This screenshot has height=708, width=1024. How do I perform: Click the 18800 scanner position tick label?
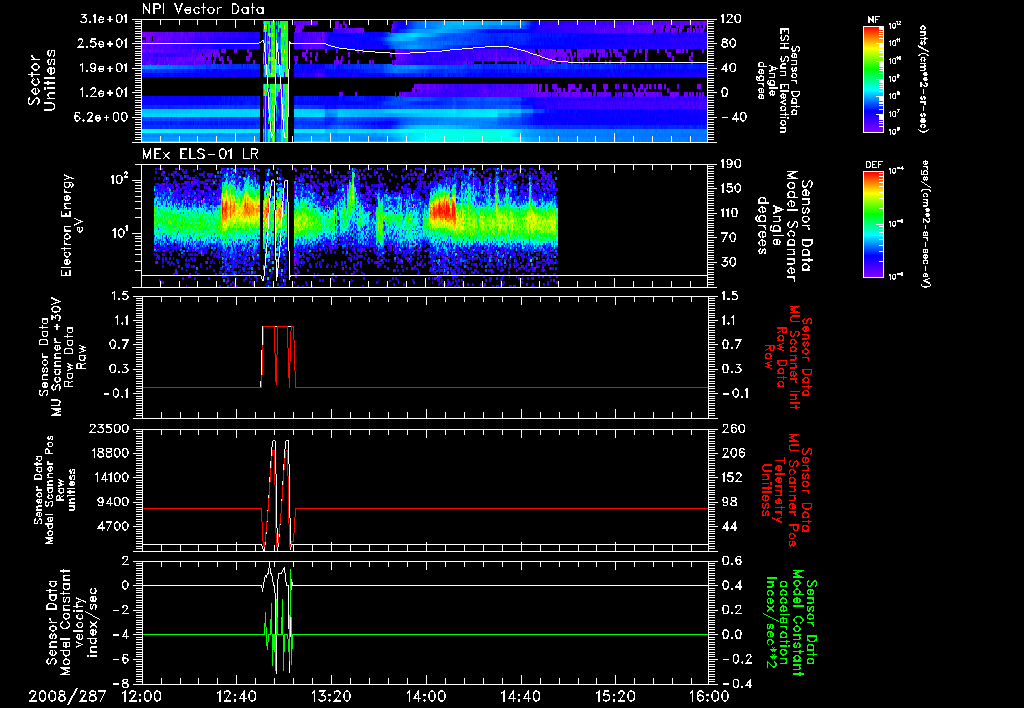click(109, 453)
